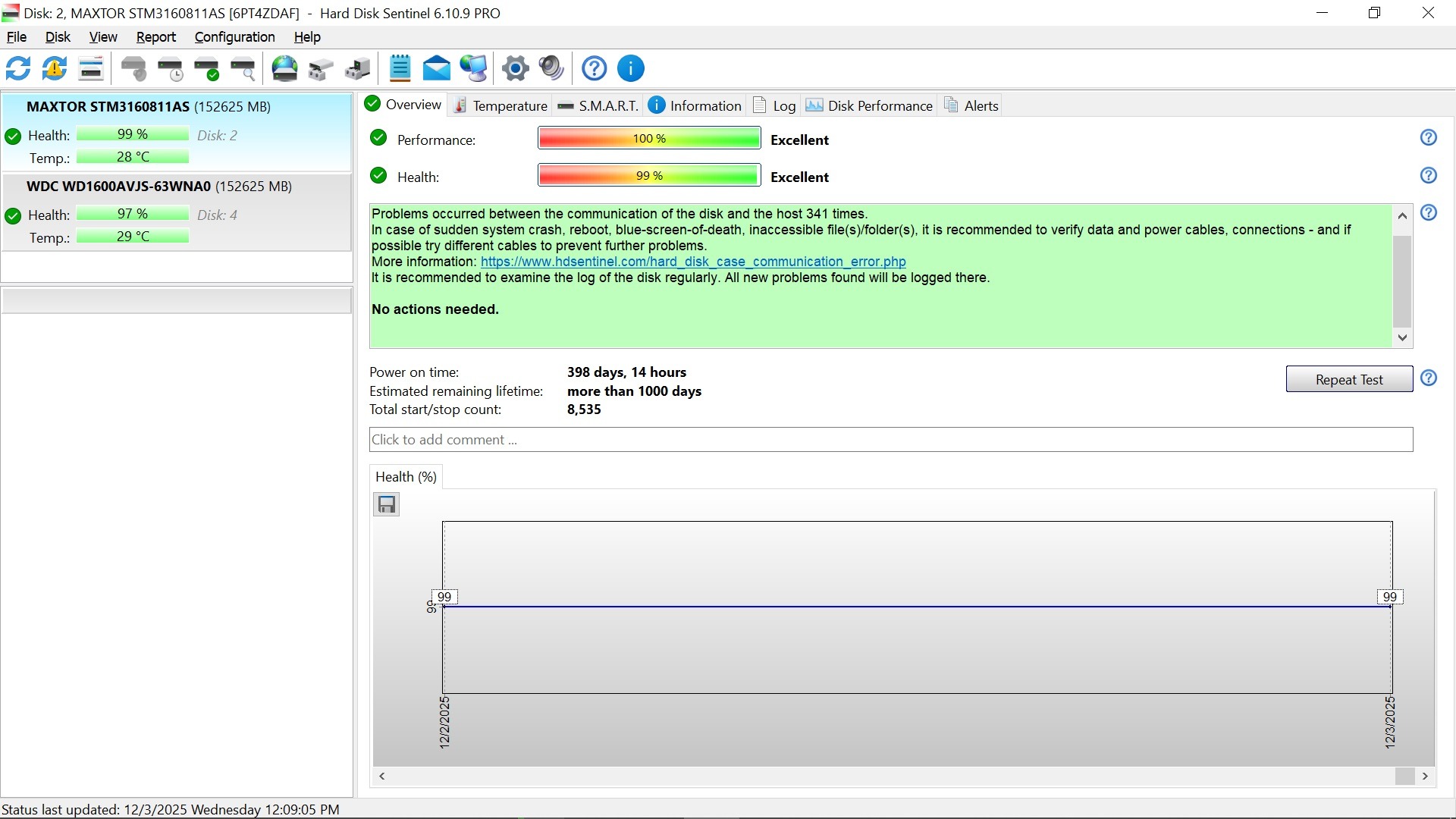Click the disk with green checkmark icon
1456x819 pixels.
click(x=206, y=69)
